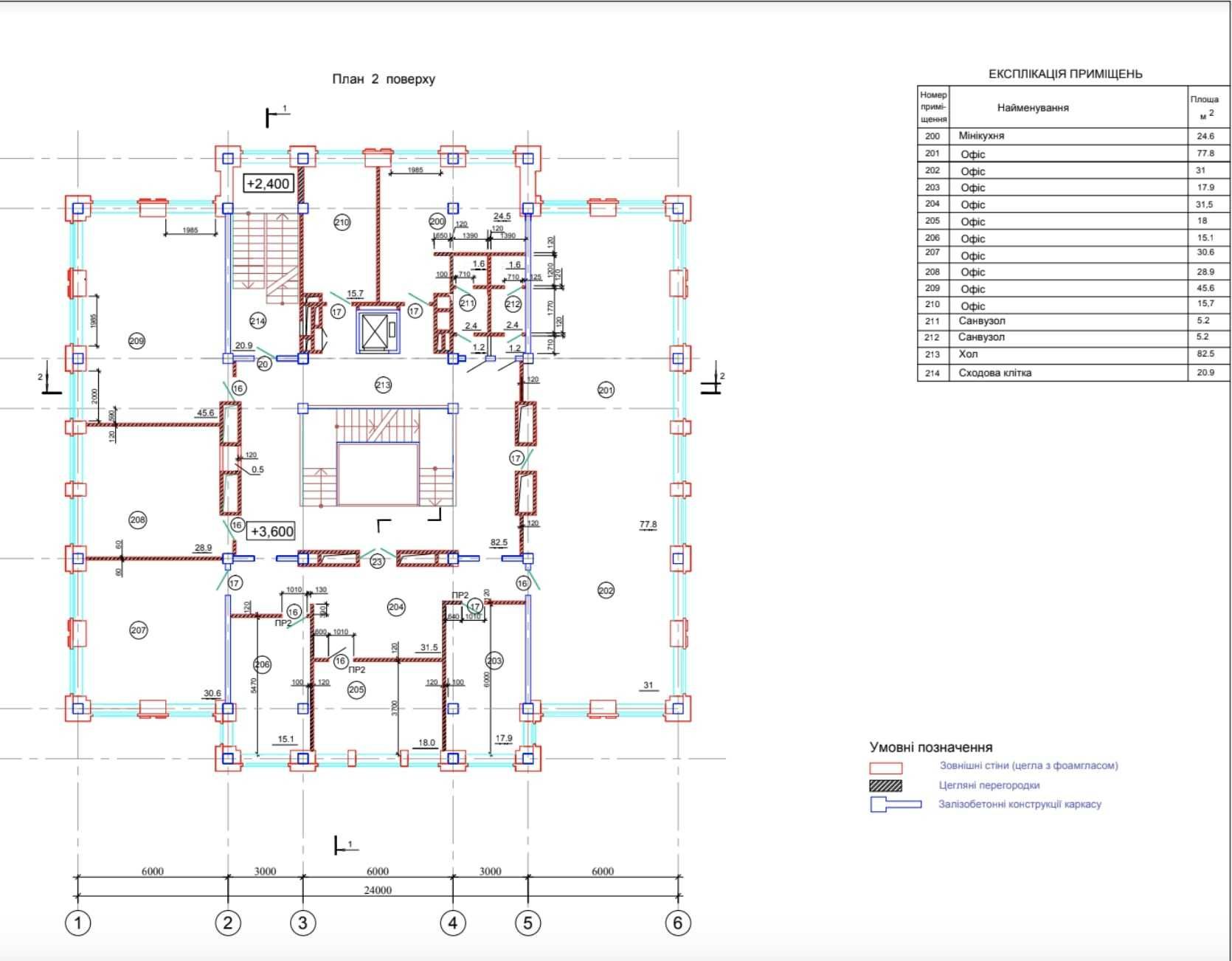The width and height of the screenshot is (1232, 961).
Task: Select 'Офіс' in table row 209
Action: click(972, 289)
